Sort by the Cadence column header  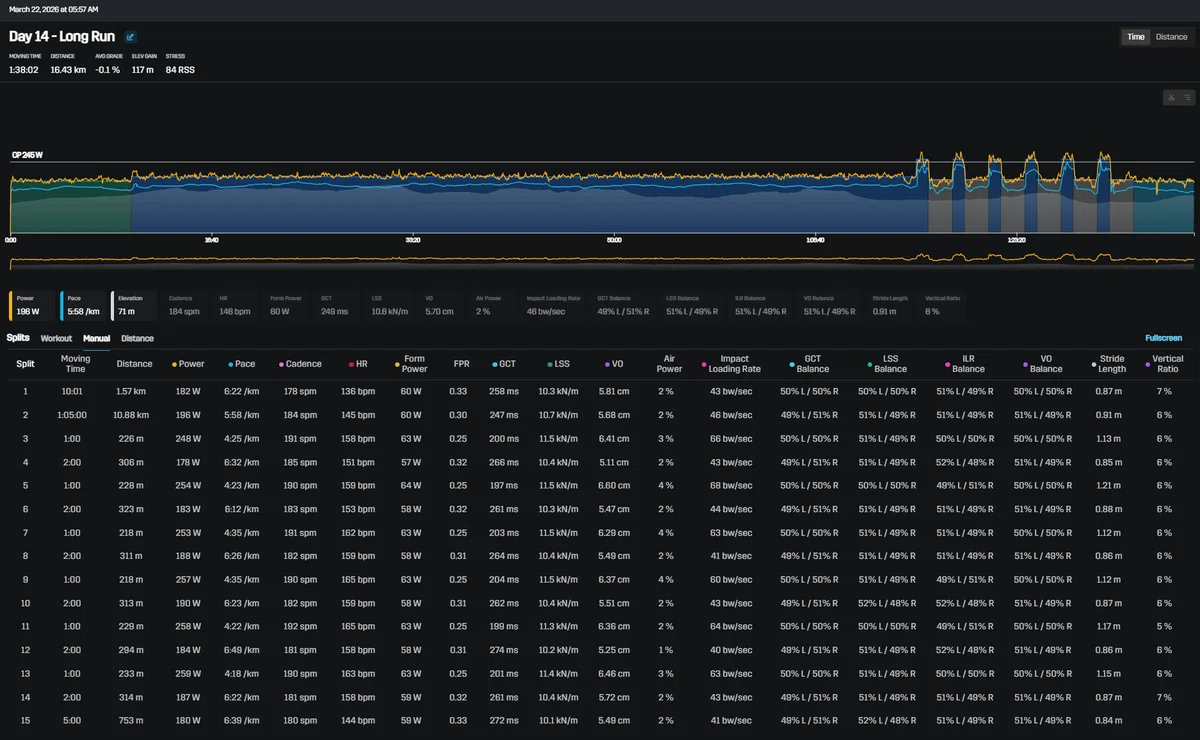tap(301, 364)
